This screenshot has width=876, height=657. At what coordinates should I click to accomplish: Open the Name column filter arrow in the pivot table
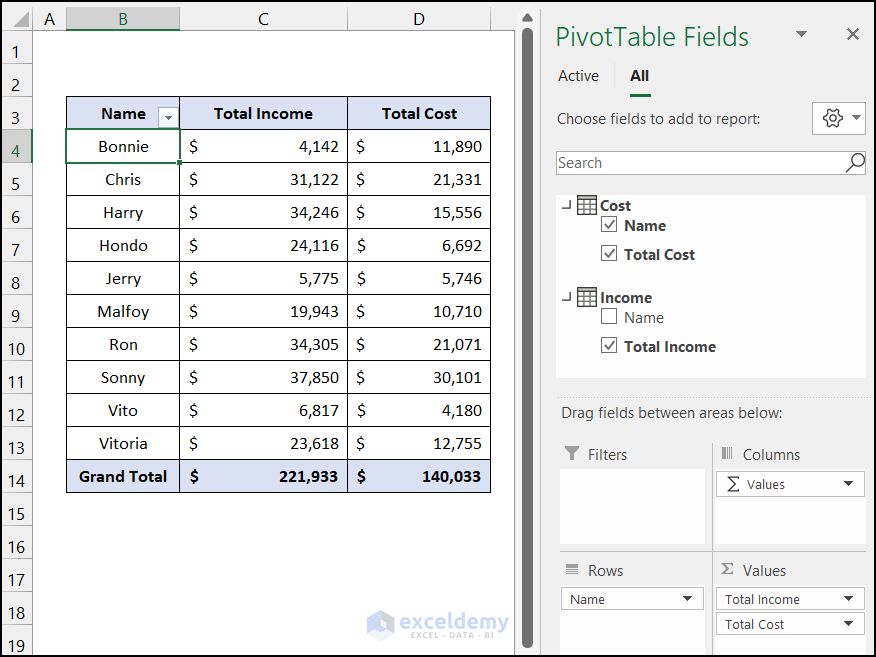(x=168, y=116)
